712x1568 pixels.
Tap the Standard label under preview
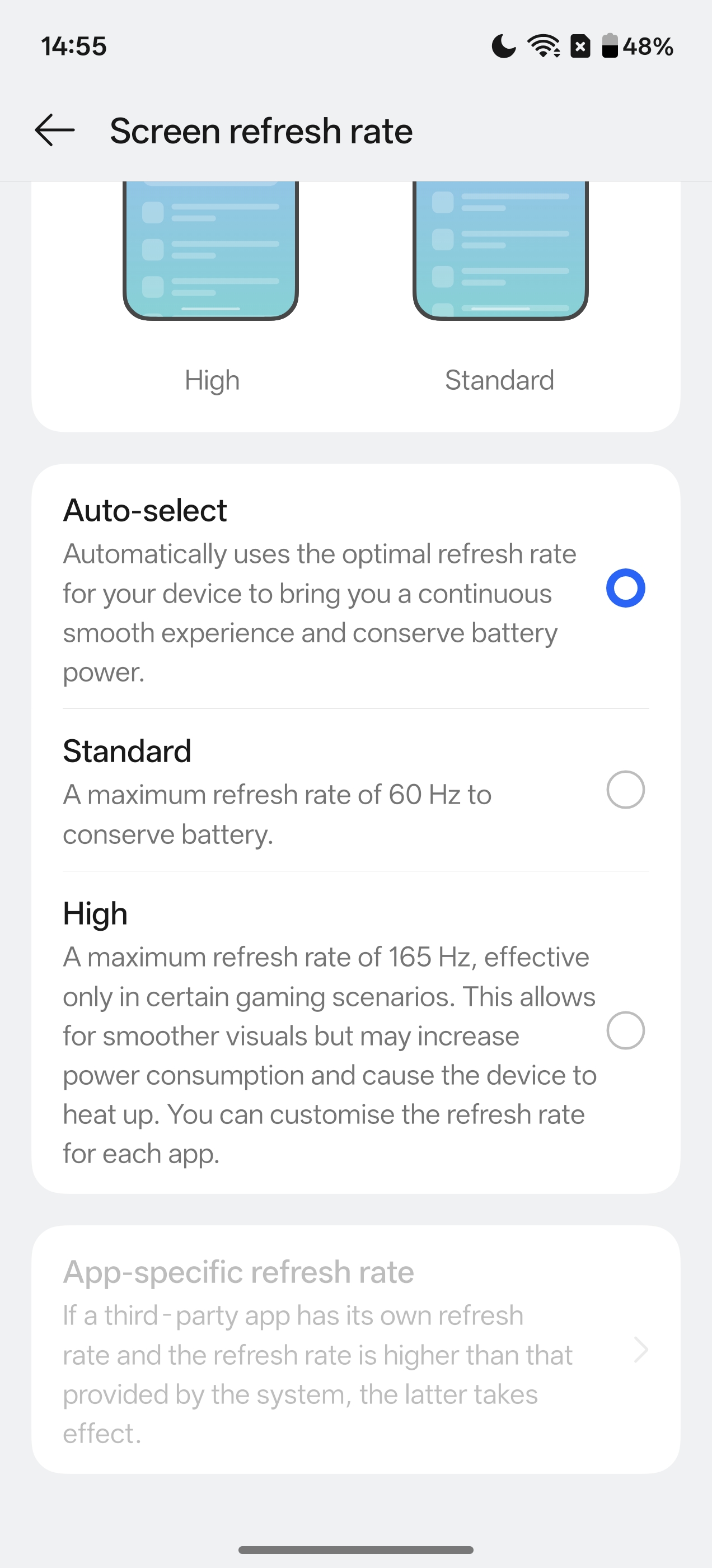coord(499,380)
